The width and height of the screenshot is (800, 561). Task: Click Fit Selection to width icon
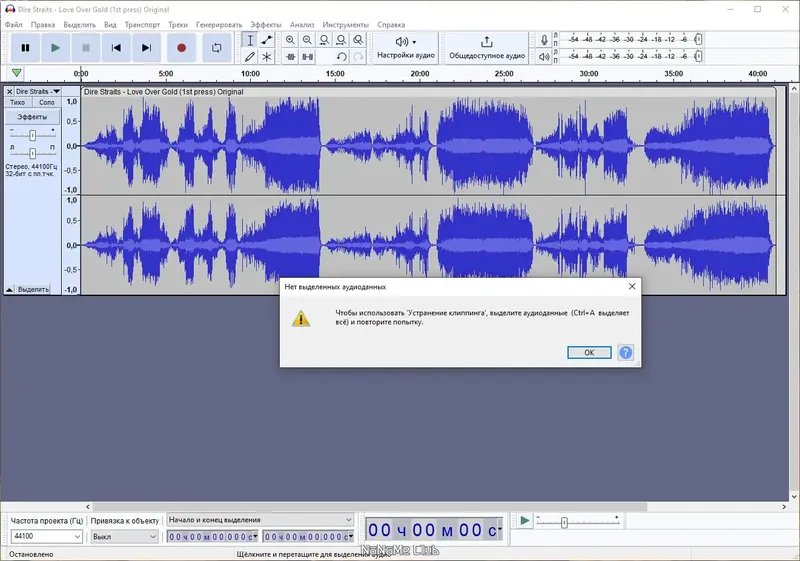324,40
